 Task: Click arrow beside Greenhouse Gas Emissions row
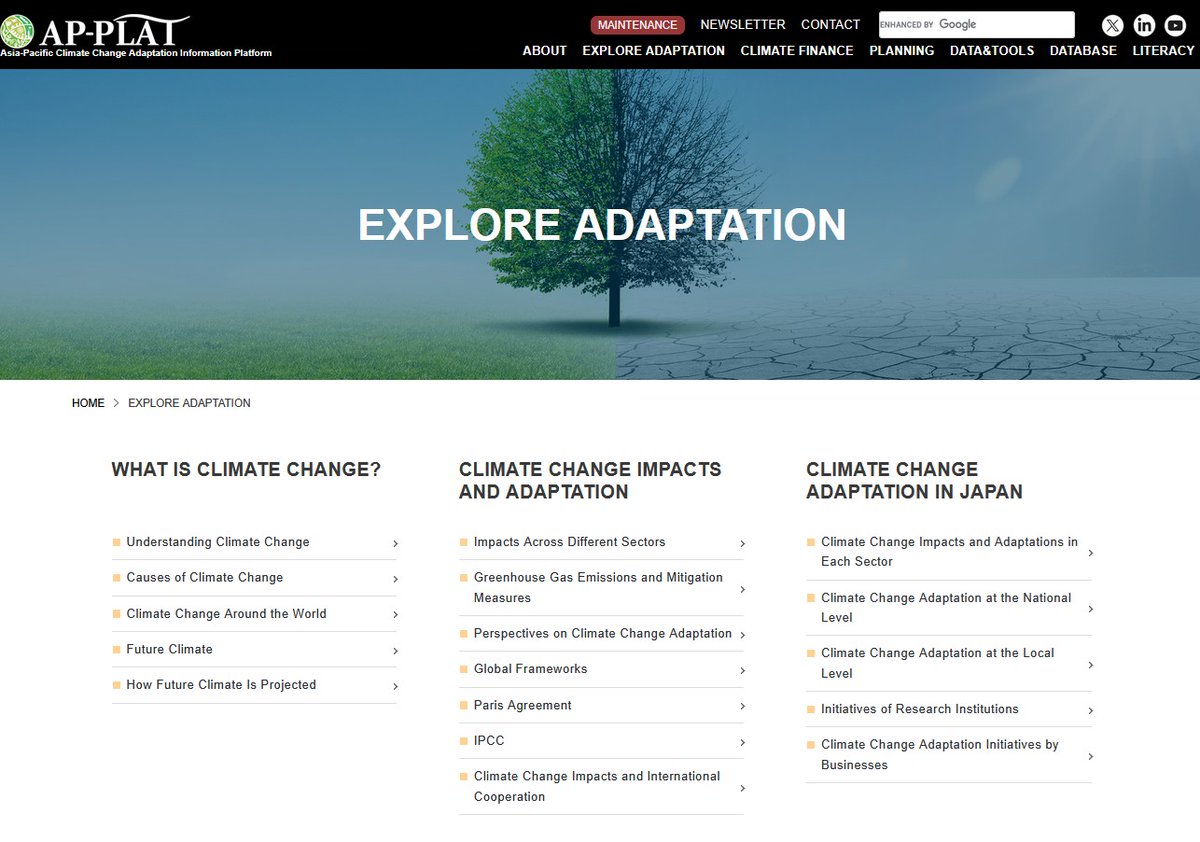[x=742, y=589]
